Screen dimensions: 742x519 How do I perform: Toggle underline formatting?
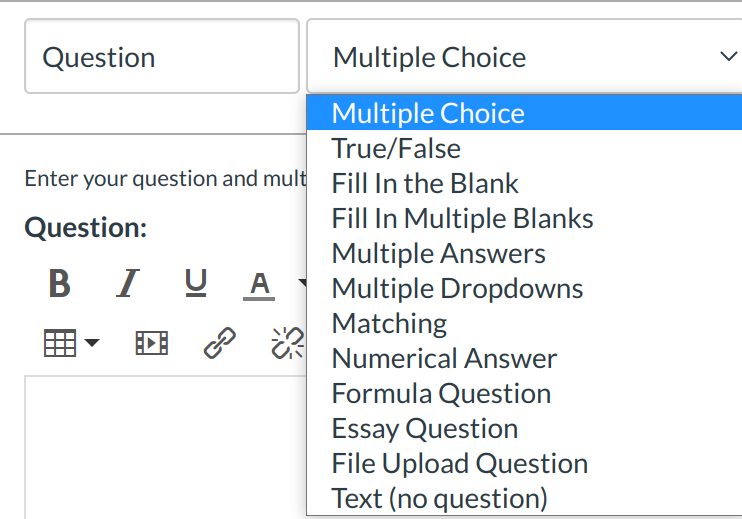pos(196,285)
